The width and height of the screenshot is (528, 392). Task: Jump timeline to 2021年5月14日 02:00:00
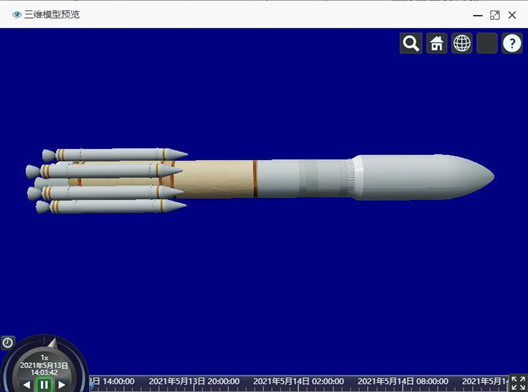[x=298, y=382]
